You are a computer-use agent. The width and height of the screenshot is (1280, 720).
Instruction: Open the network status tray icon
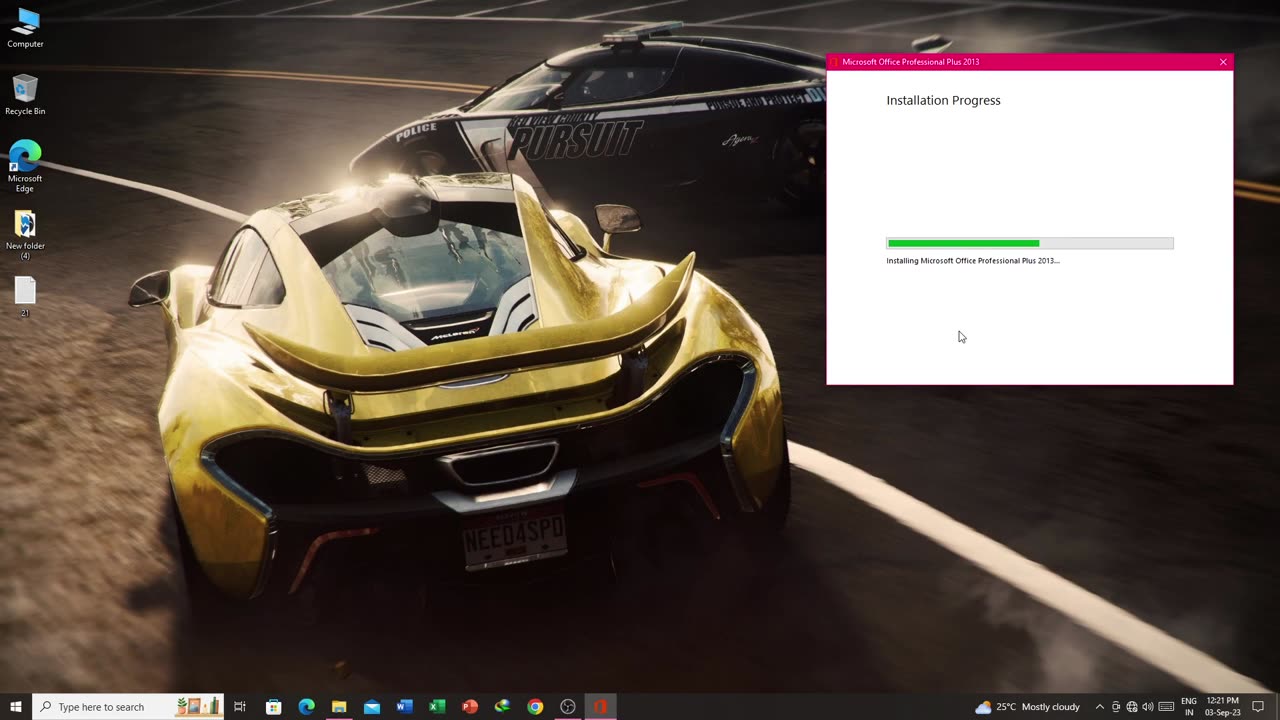[x=1132, y=707]
